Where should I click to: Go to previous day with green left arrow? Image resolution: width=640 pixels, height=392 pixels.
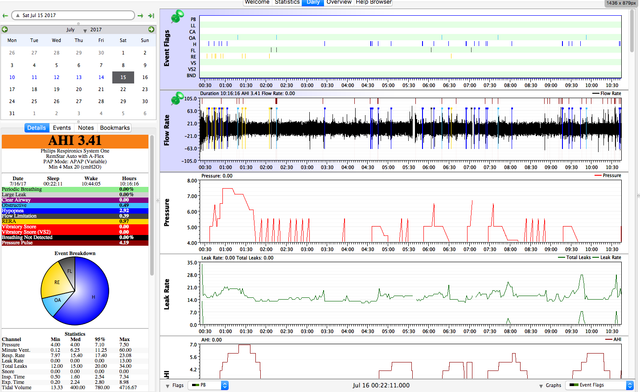[x=5, y=16]
